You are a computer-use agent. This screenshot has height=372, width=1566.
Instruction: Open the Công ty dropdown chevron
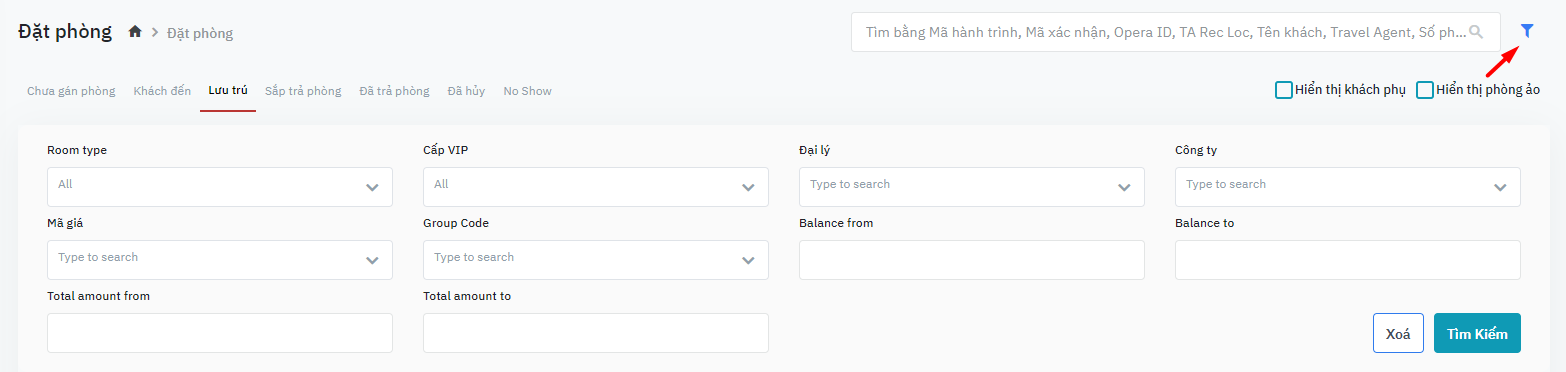(x=1500, y=187)
